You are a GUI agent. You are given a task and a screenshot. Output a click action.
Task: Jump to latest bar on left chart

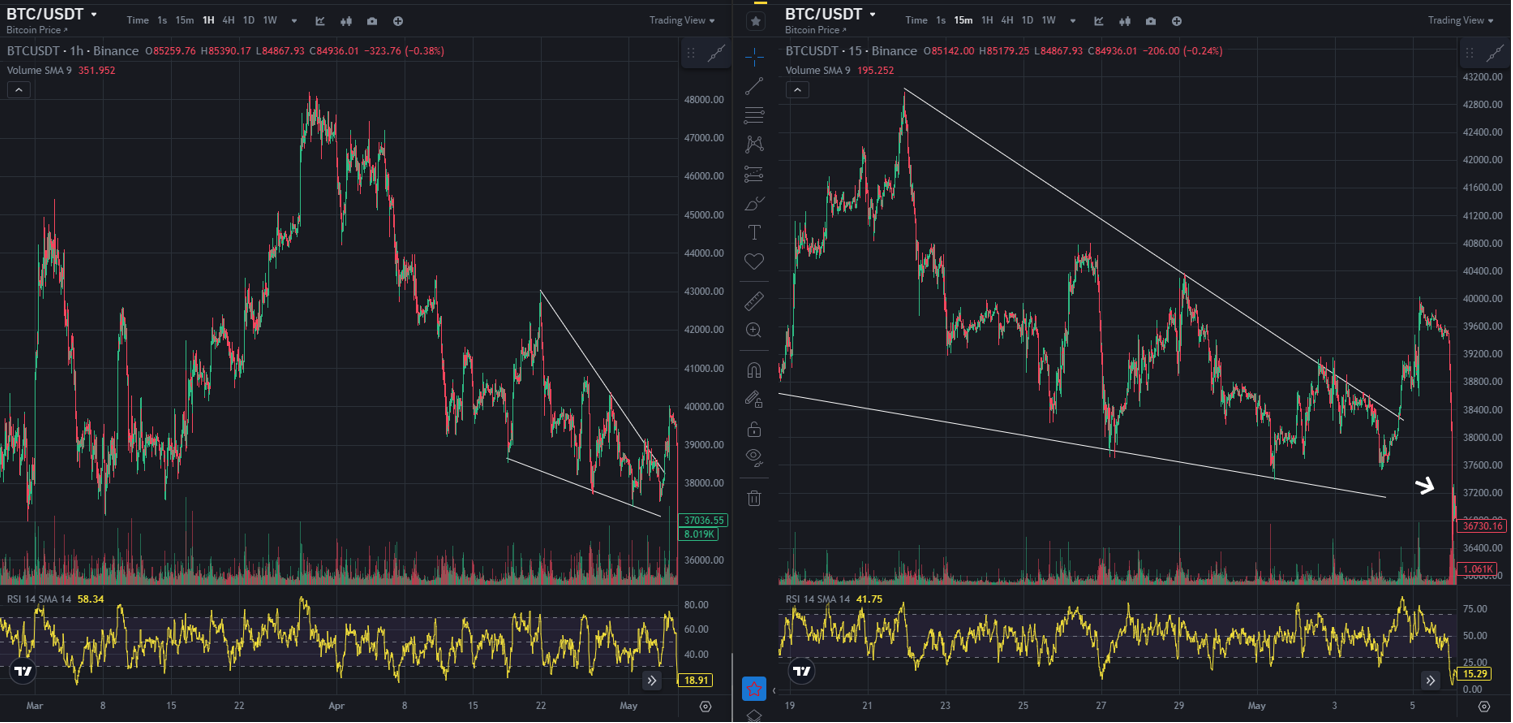click(x=652, y=680)
